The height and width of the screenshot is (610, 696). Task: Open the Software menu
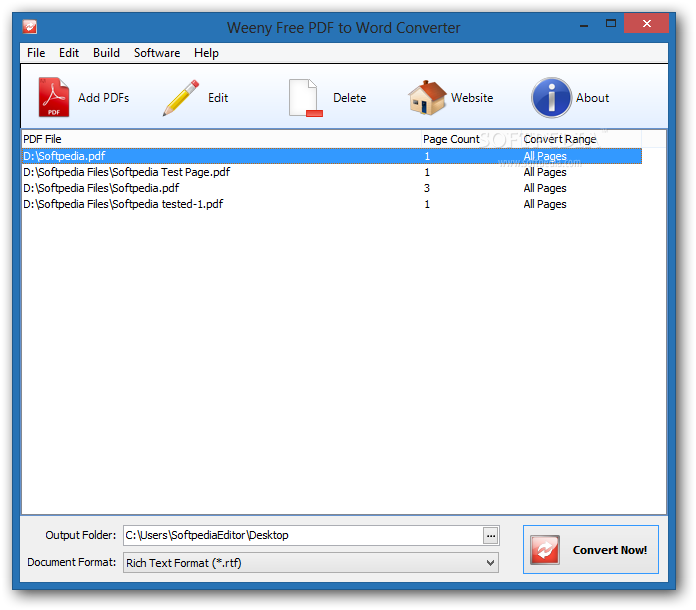(x=157, y=53)
